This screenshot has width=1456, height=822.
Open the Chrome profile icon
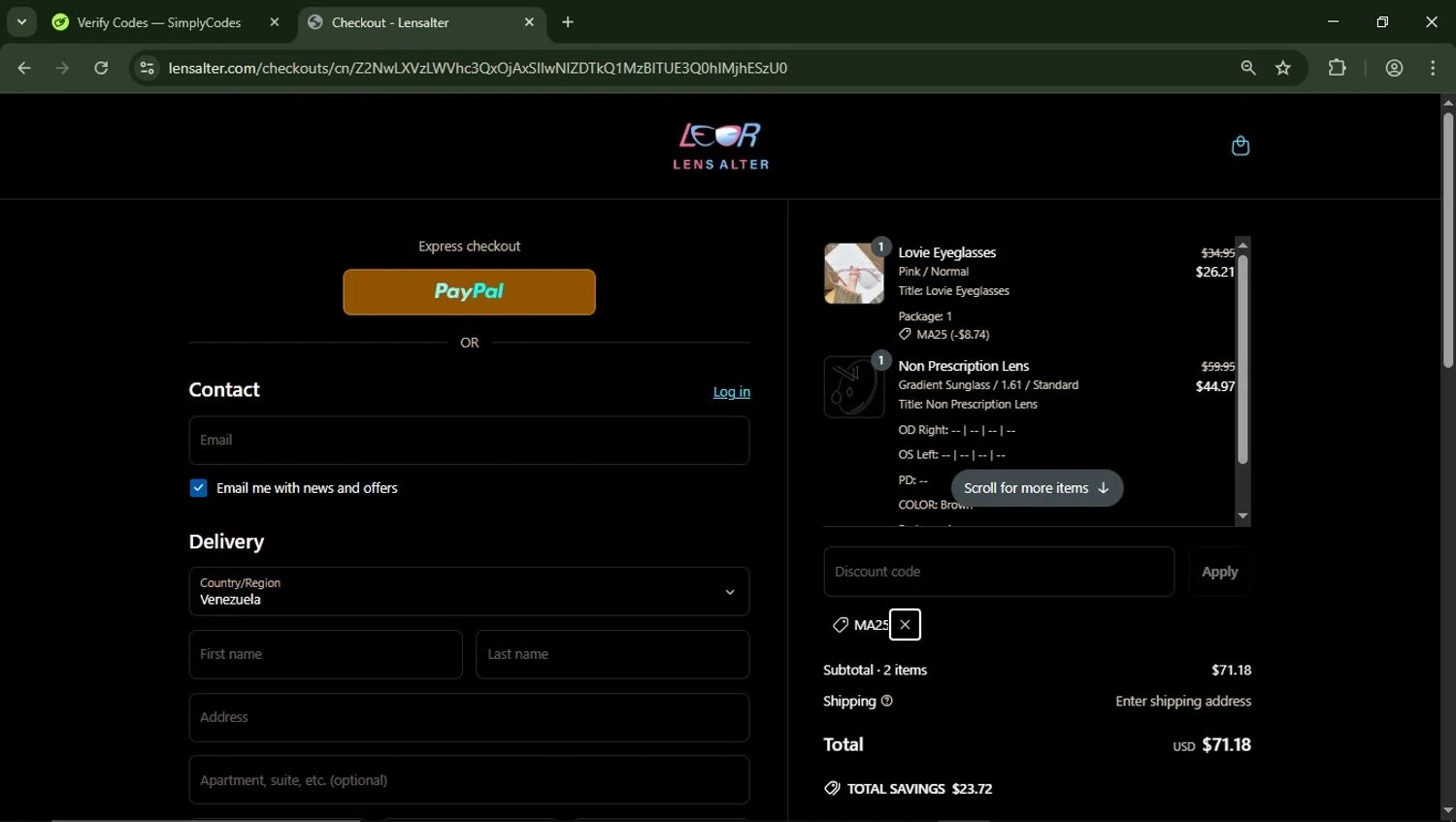1394,68
